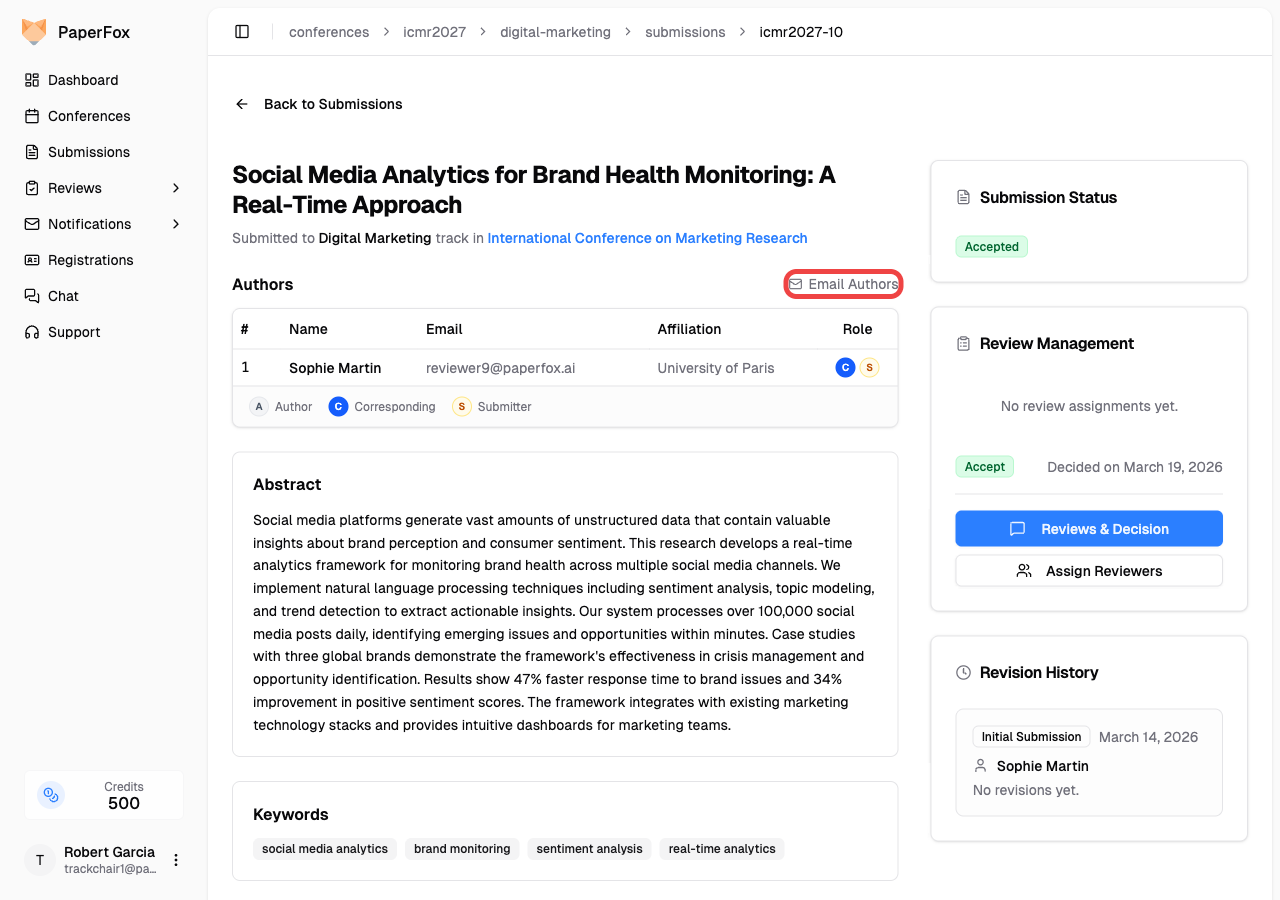This screenshot has width=1280, height=900.
Task: Toggle the sidebar panel icon
Action: [x=242, y=32]
